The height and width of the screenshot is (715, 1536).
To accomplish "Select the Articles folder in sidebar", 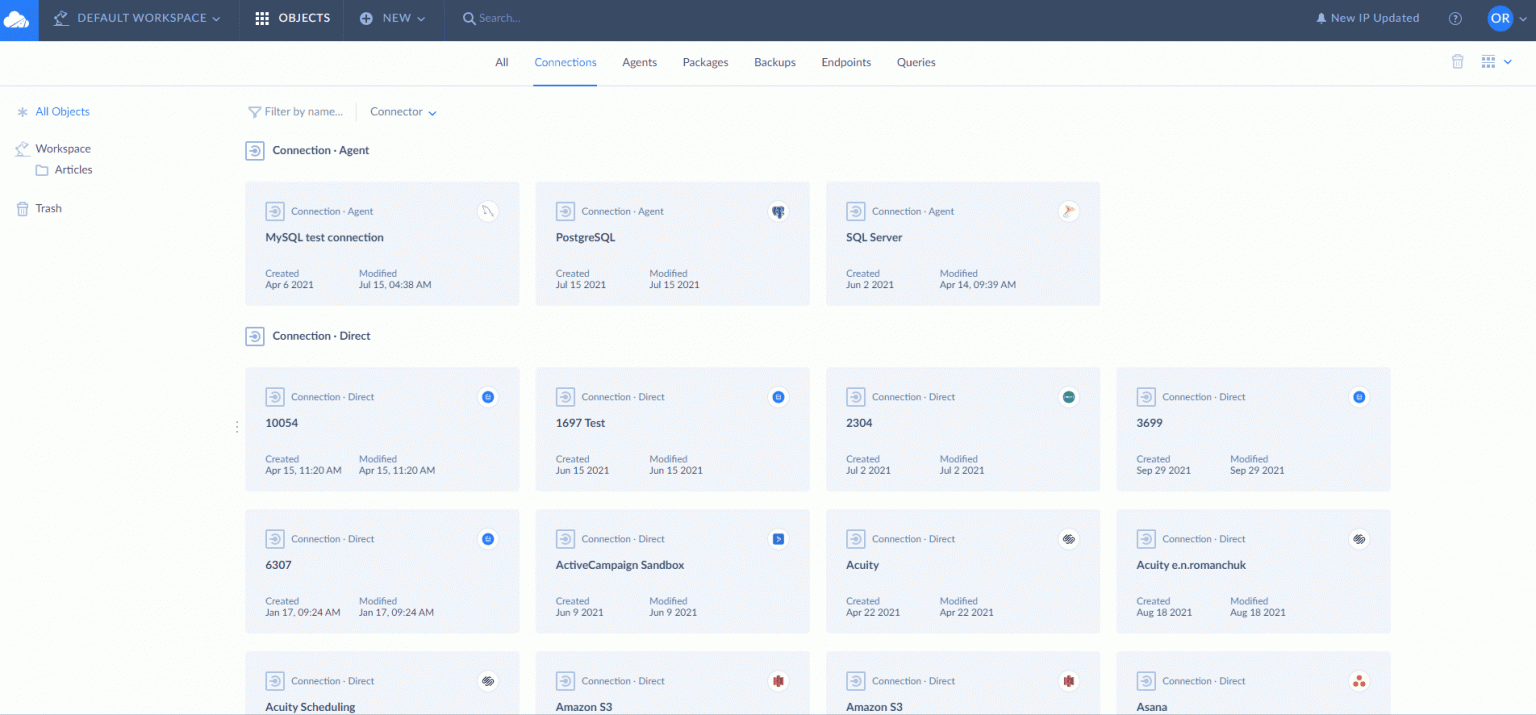I will coord(73,170).
